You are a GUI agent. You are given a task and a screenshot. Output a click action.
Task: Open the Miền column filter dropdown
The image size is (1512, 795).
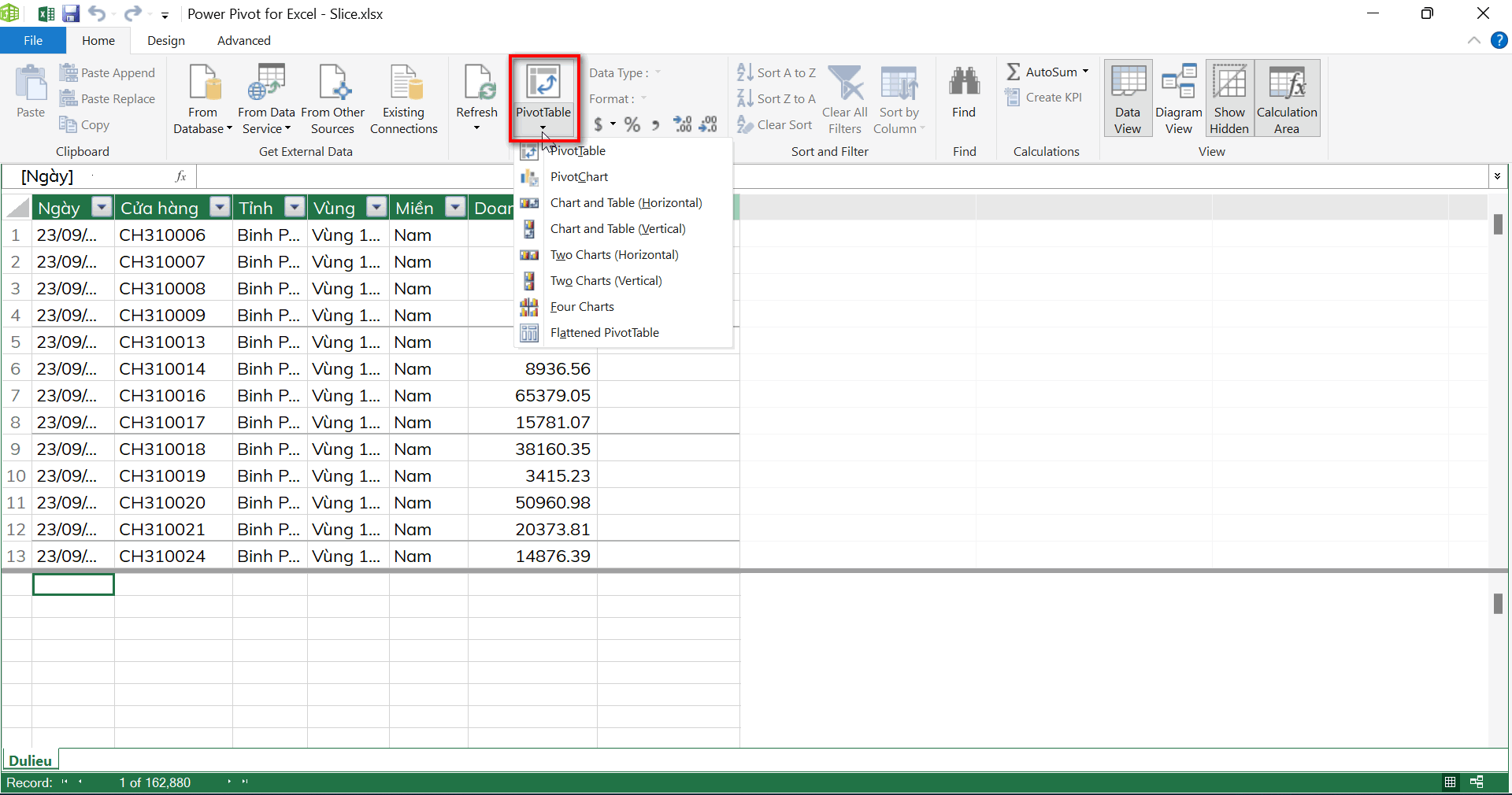455,208
